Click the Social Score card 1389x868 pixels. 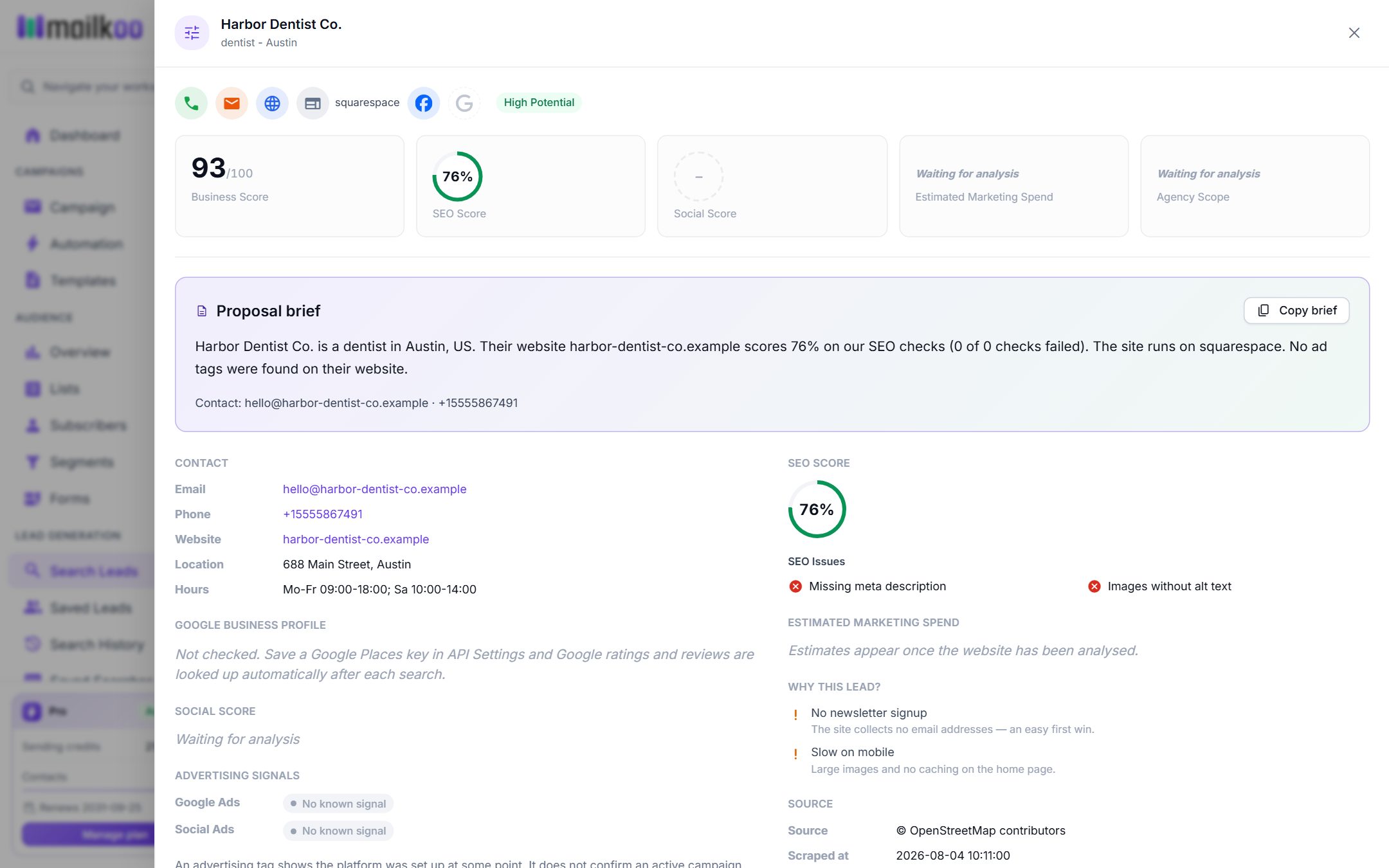pos(772,186)
